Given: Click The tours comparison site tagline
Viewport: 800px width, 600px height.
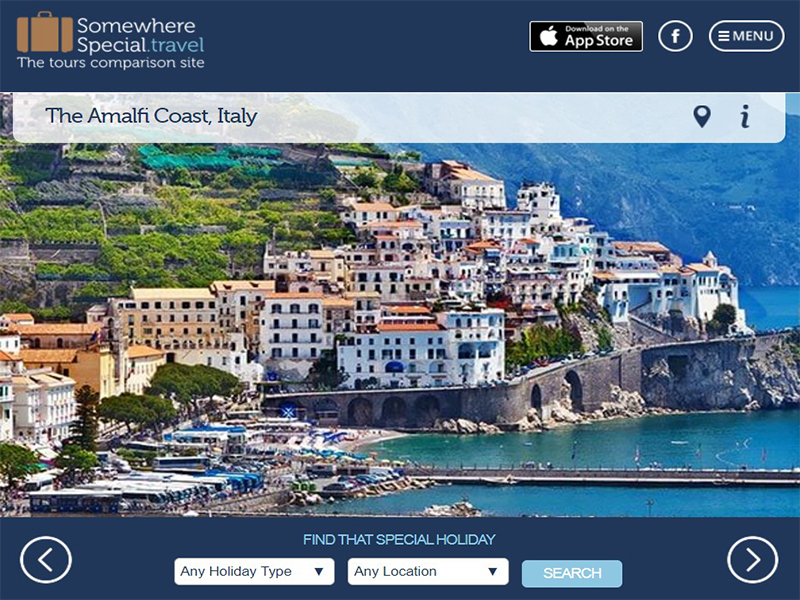Looking at the screenshot, I should click(x=111, y=63).
